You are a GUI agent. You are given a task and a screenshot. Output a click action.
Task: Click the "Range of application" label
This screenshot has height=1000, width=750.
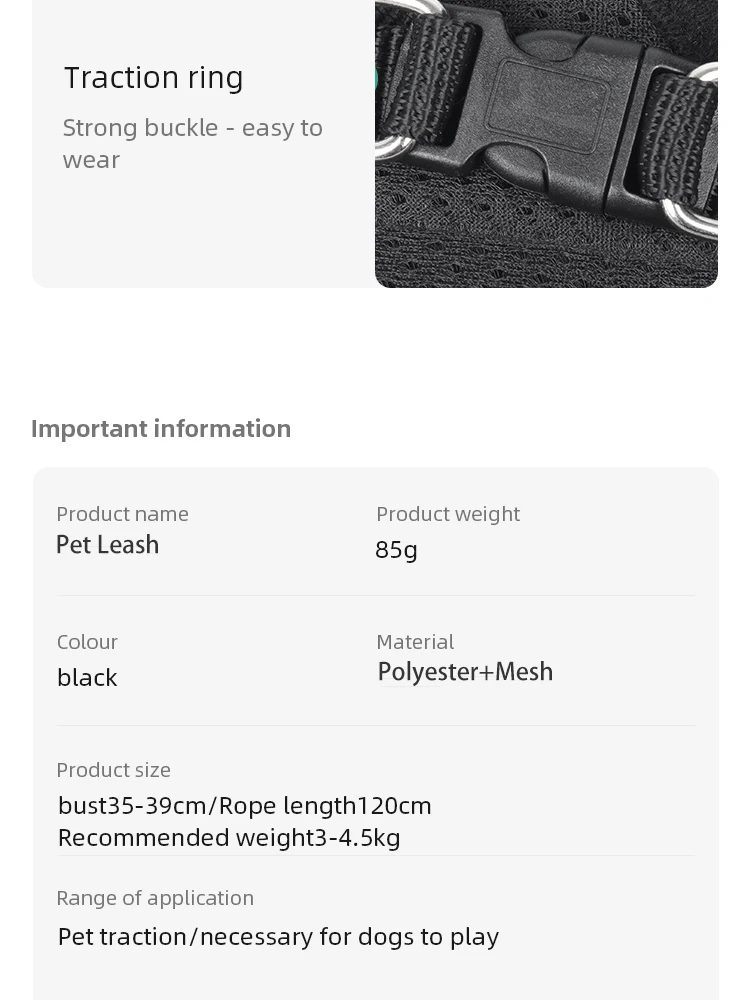click(x=155, y=898)
